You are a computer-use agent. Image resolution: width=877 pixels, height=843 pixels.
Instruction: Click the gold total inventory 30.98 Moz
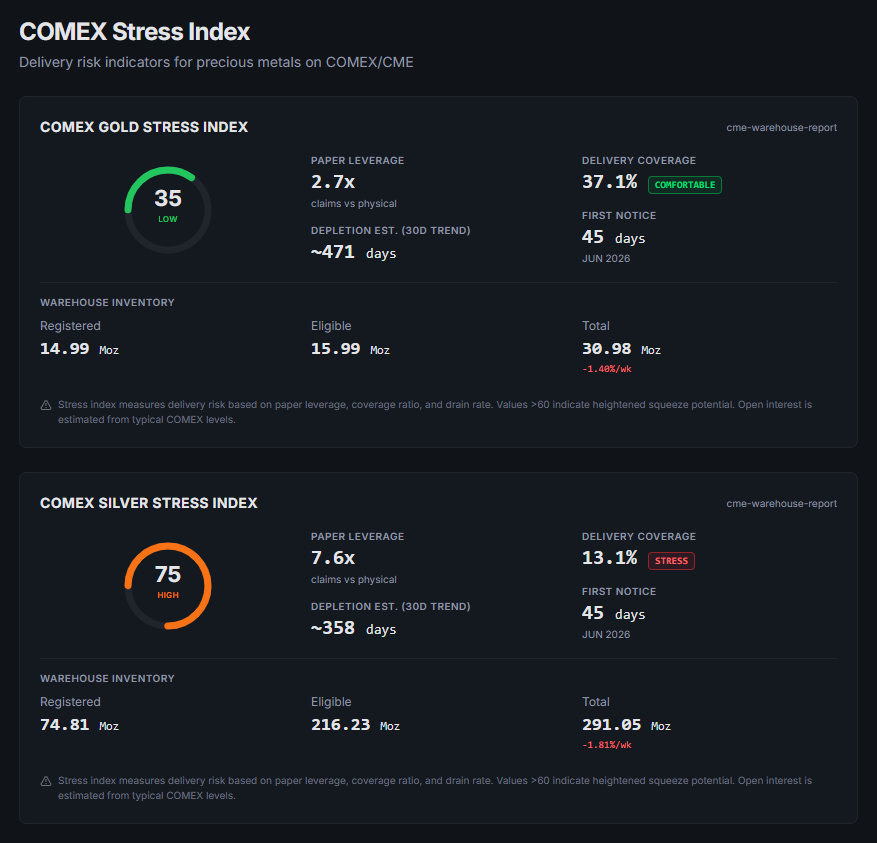tap(621, 349)
